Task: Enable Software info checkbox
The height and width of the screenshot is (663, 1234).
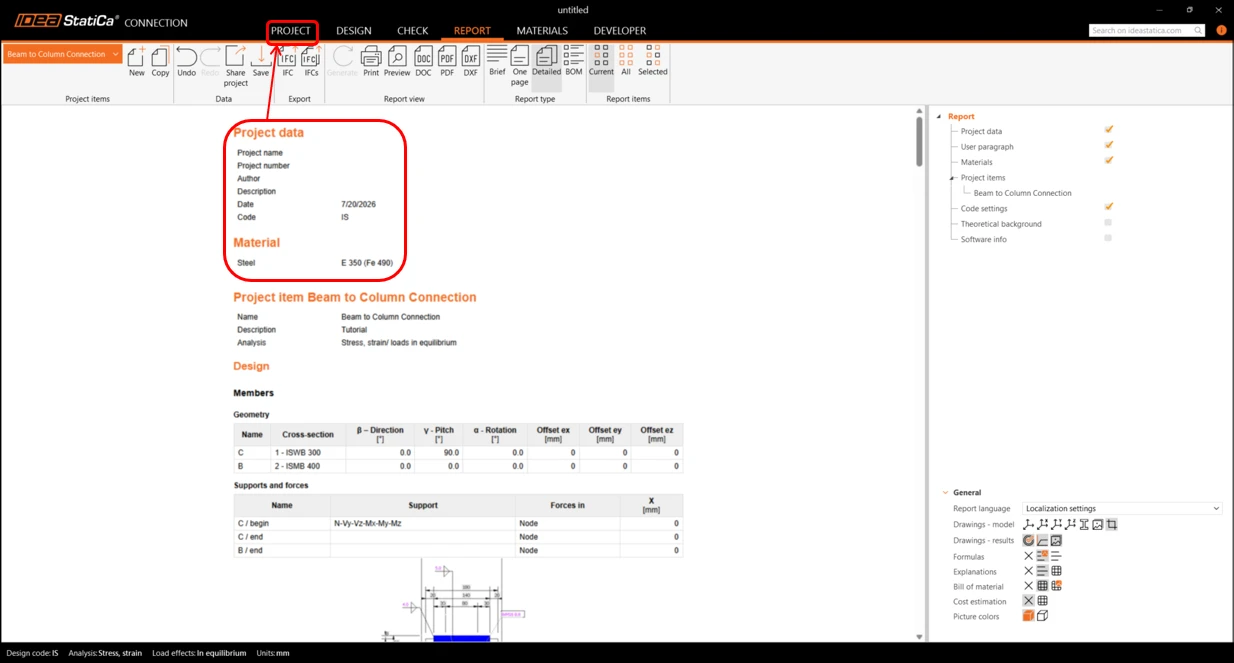Action: pyautogui.click(x=1108, y=238)
